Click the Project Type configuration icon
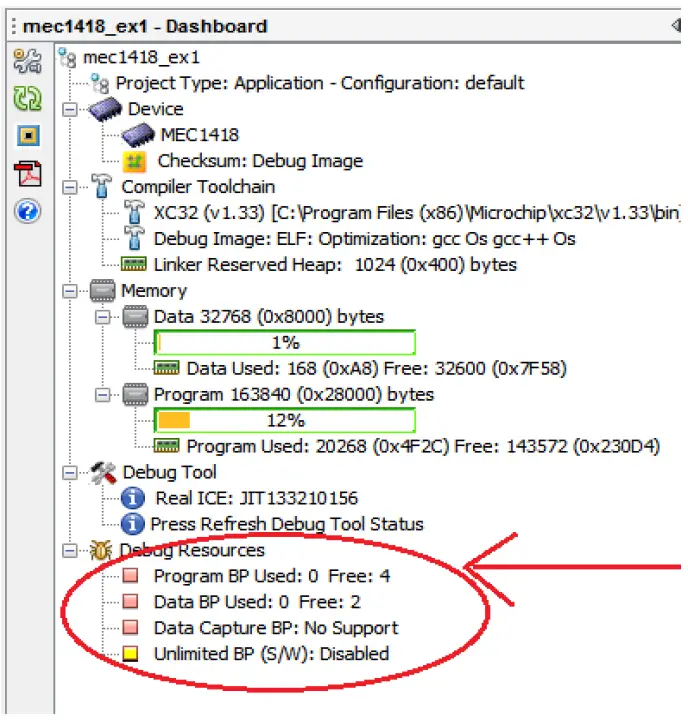The width and height of the screenshot is (688, 721). pyautogui.click(x=100, y=83)
